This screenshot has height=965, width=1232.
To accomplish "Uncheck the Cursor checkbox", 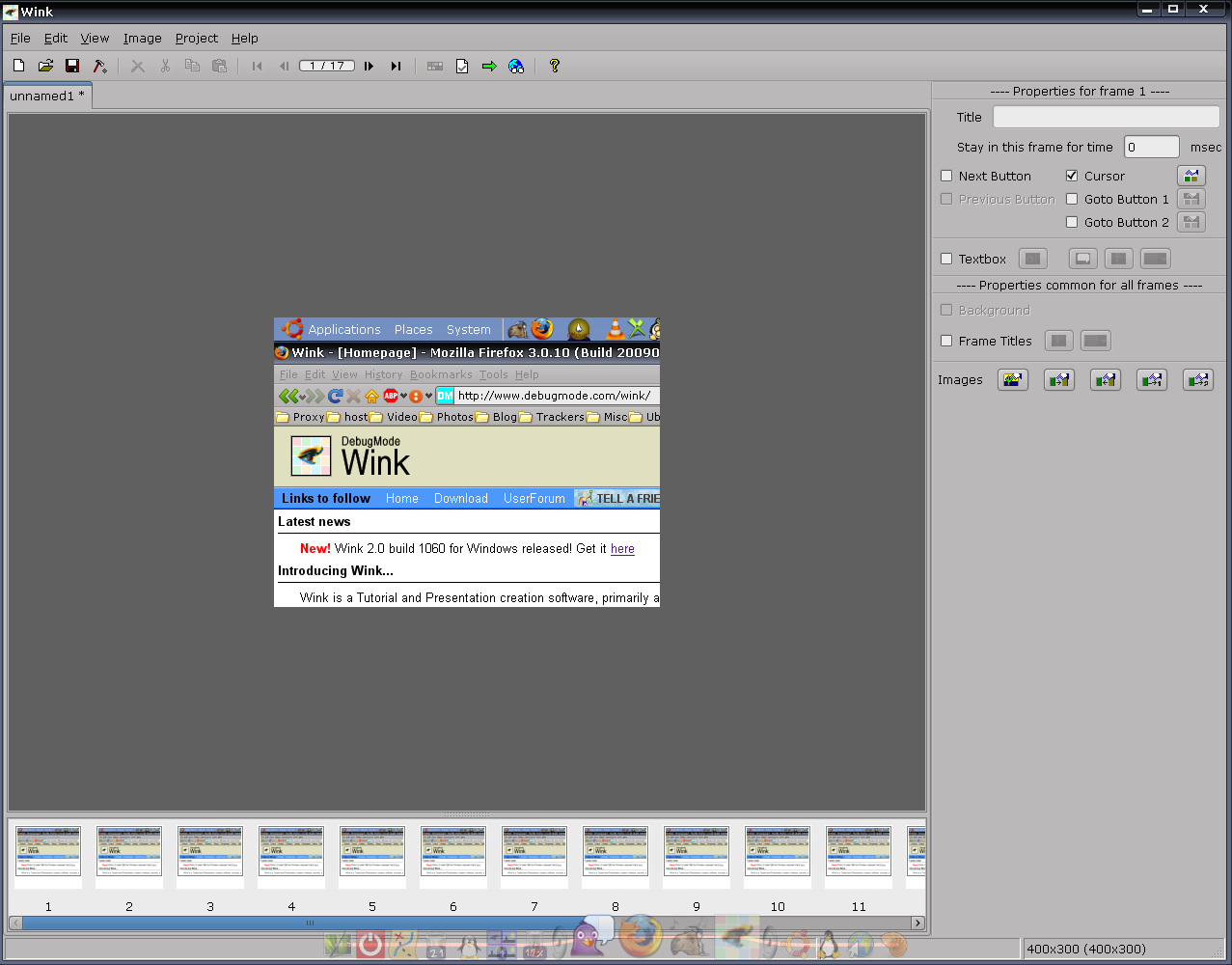I will click(1072, 176).
